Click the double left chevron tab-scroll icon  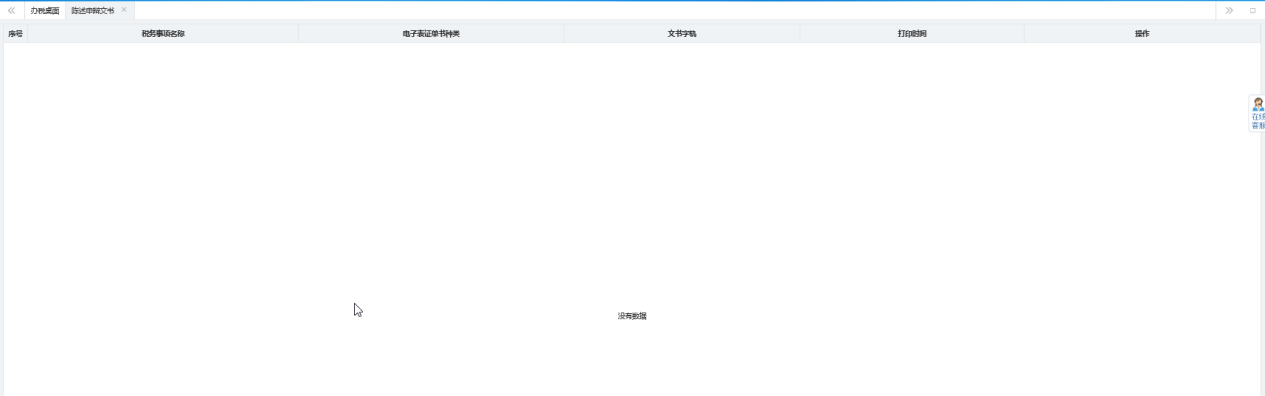(11, 10)
